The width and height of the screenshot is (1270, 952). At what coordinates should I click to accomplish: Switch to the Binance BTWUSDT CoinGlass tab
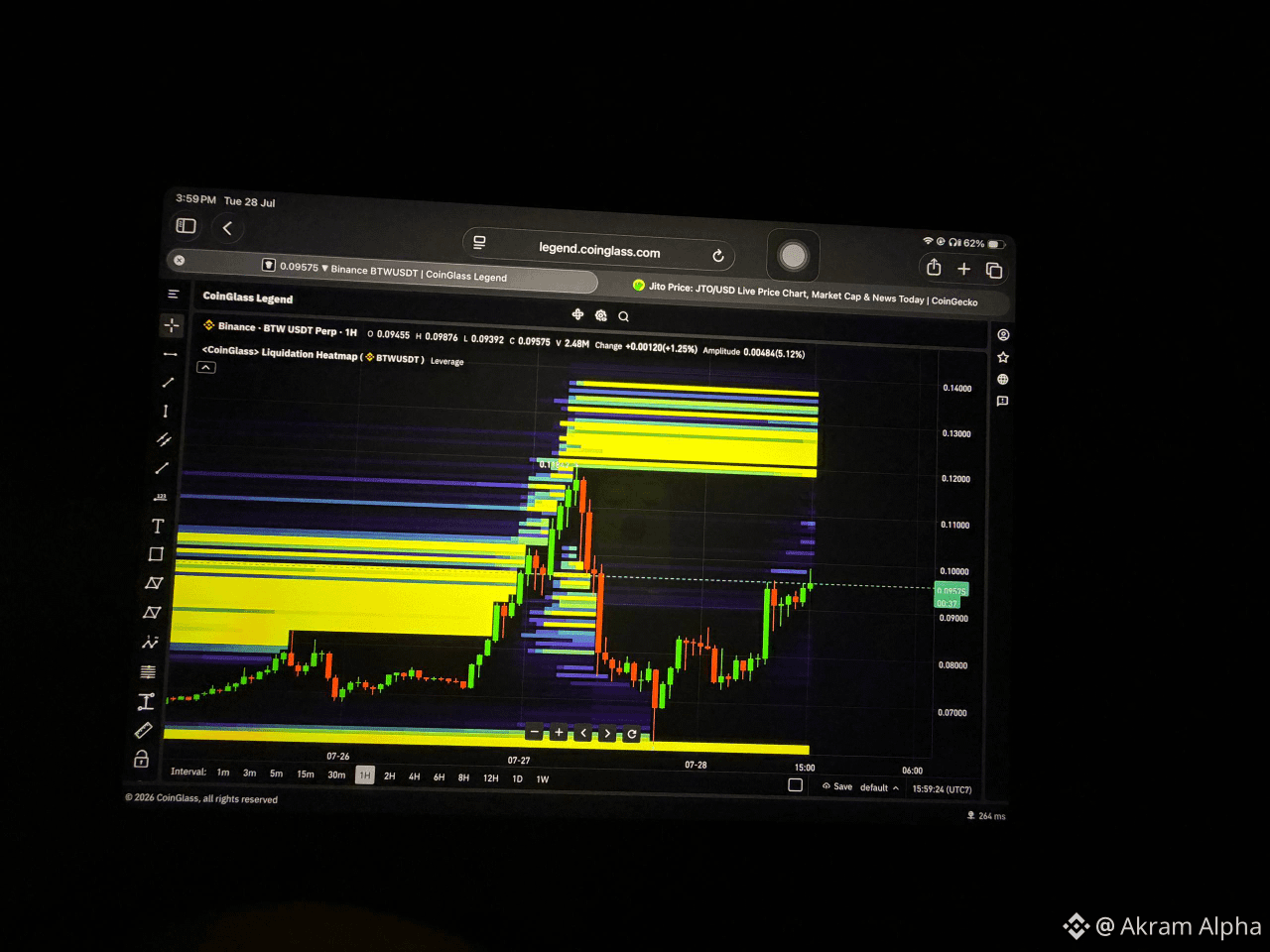[383, 269]
